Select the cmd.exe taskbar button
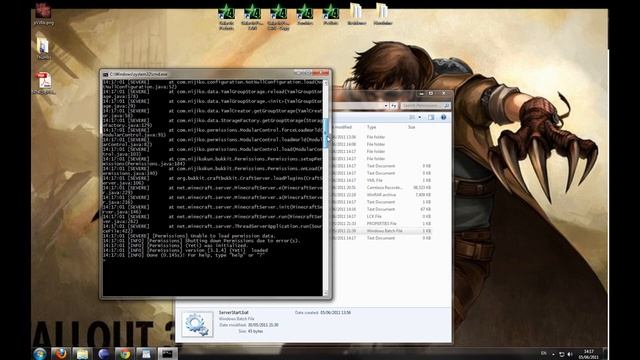 (167, 354)
